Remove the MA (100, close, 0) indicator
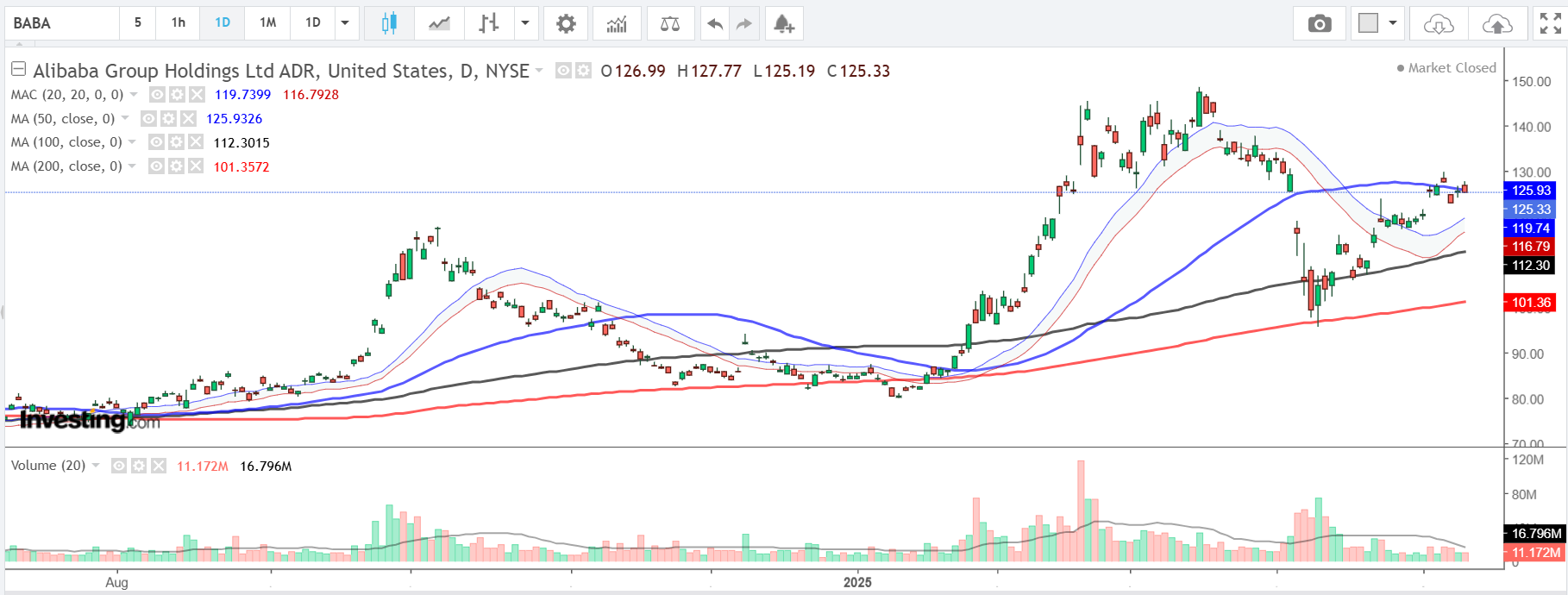 tap(196, 142)
